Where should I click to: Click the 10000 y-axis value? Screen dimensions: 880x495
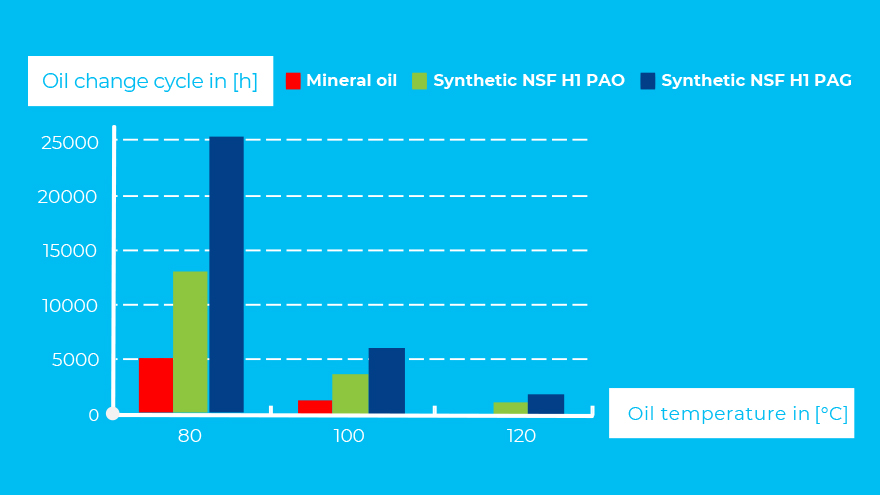[70, 306]
